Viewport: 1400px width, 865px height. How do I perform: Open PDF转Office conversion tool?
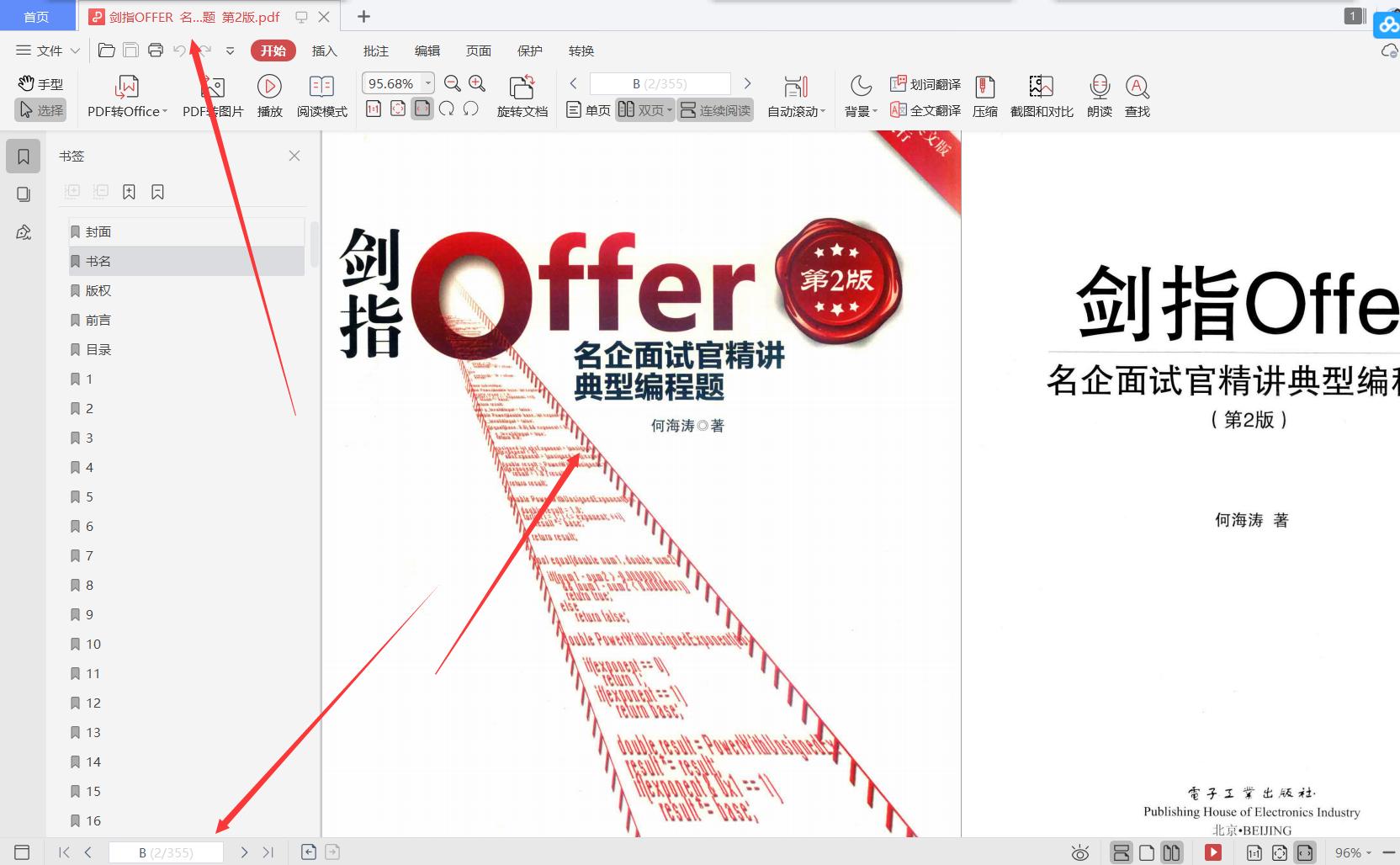(x=125, y=95)
